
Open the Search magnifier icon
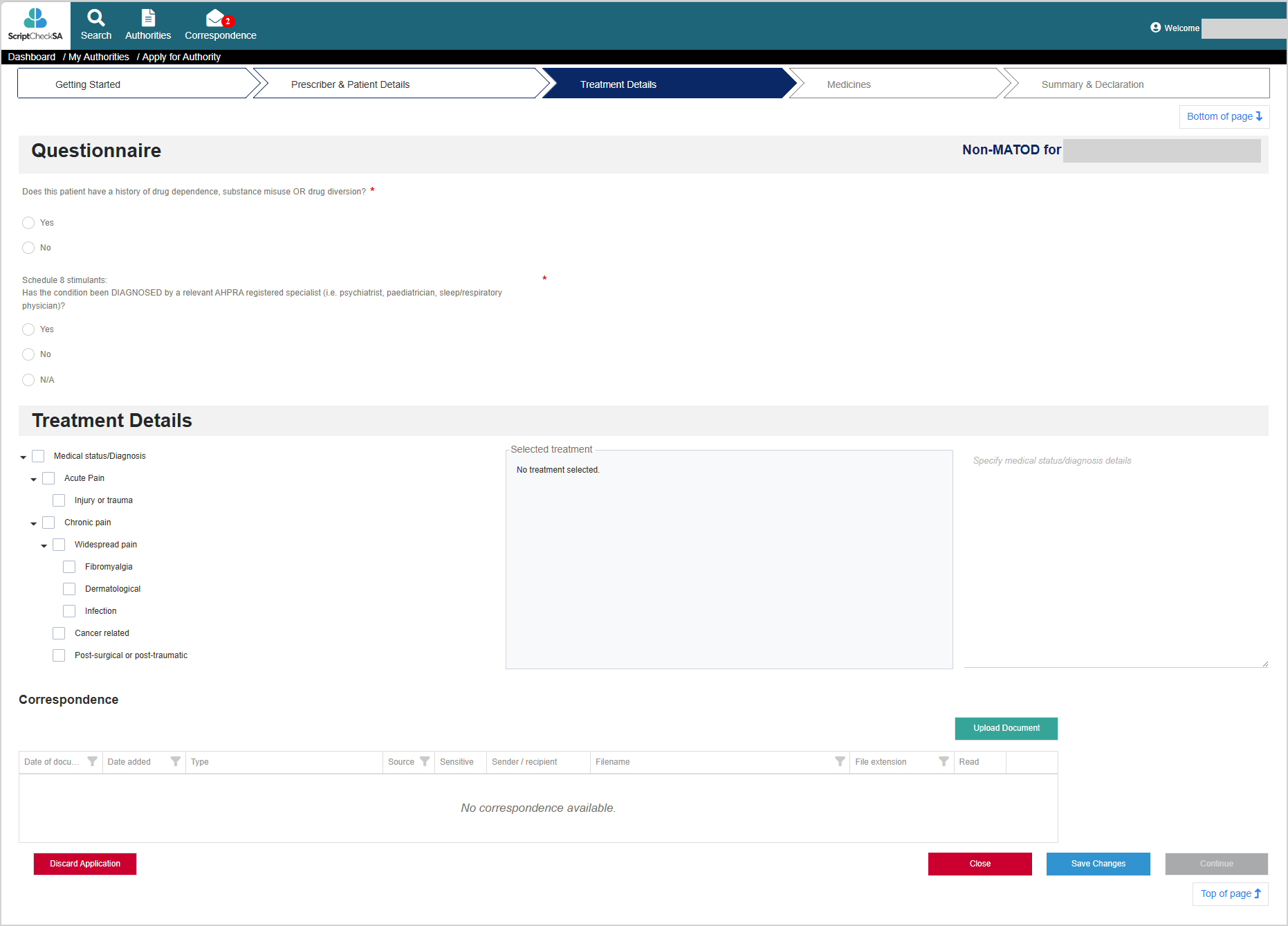[96, 18]
